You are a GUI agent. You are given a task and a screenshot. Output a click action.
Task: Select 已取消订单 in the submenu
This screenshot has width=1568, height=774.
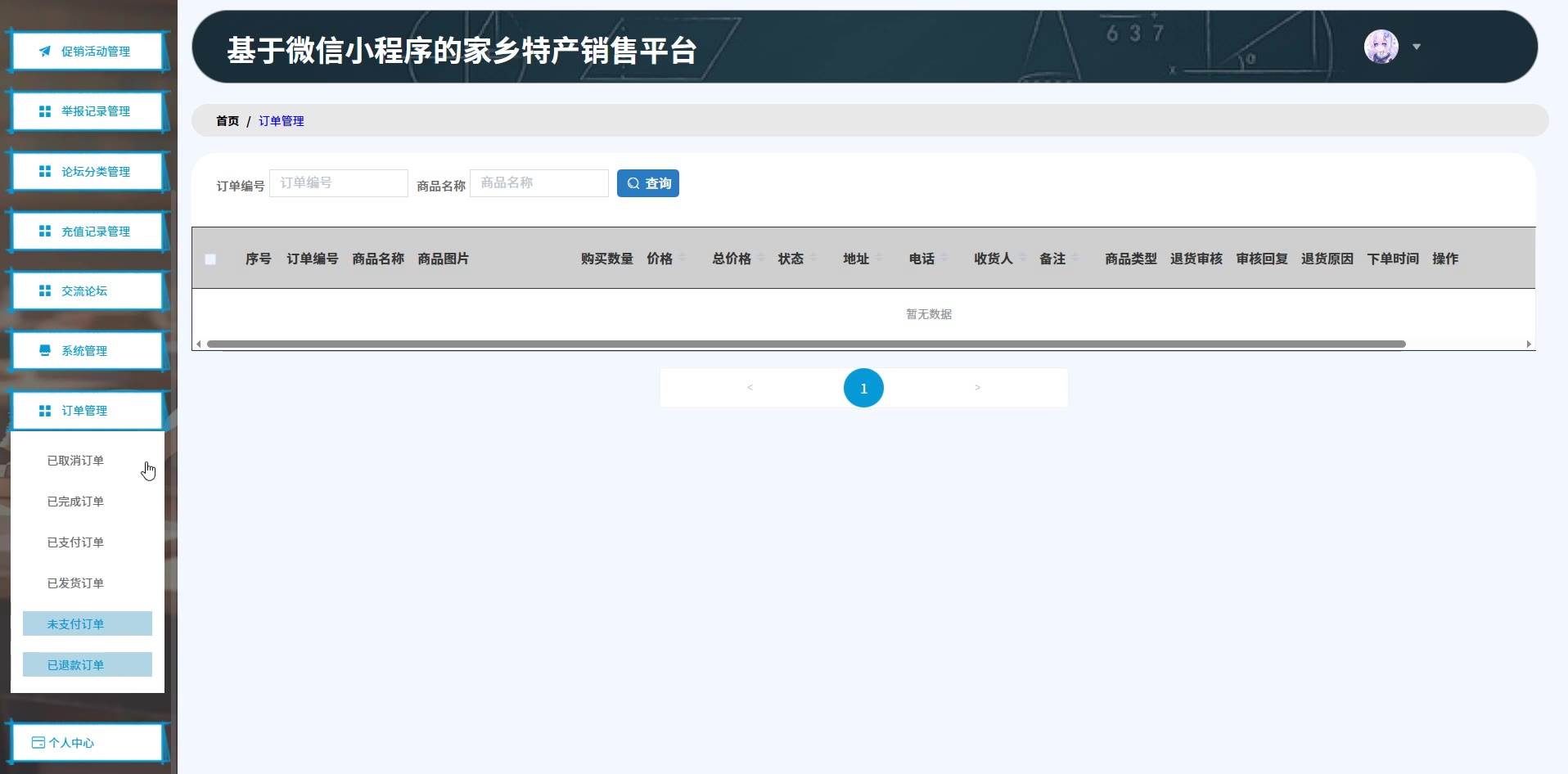point(75,461)
